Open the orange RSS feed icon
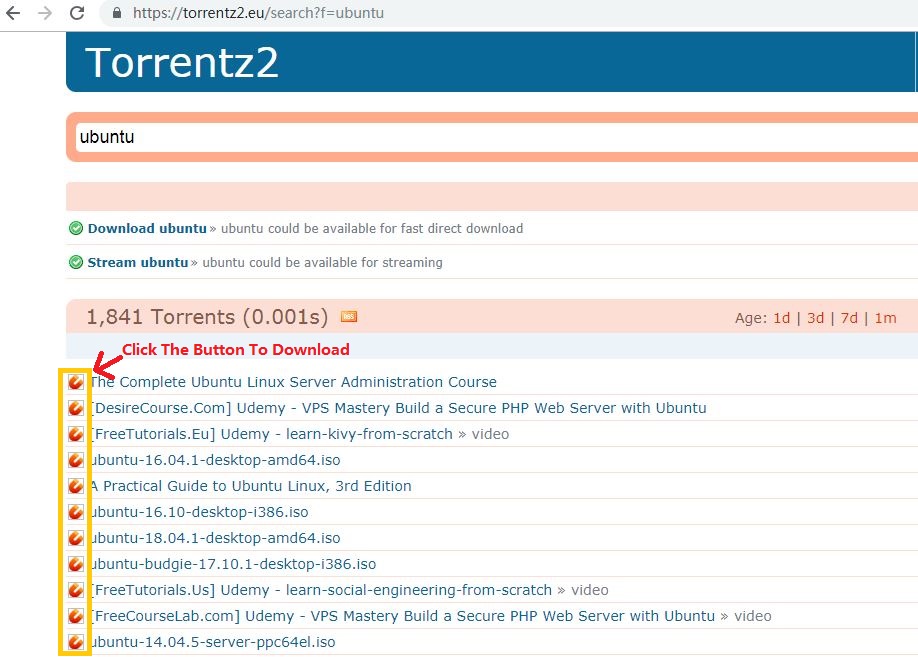The image size is (918, 657). coord(349,317)
